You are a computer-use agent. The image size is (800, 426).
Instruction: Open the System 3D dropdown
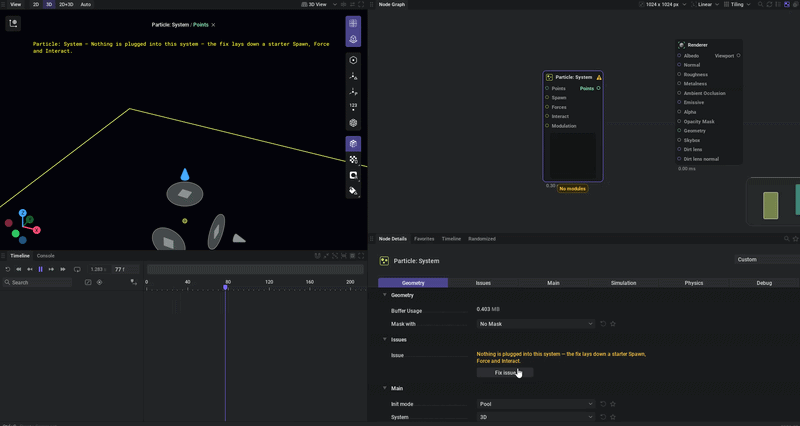pyautogui.click(x=536, y=417)
